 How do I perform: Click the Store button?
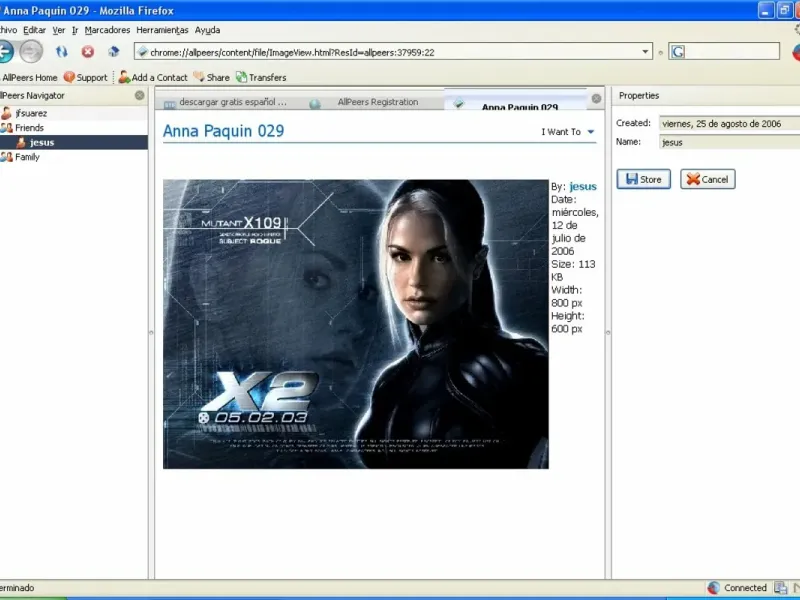(x=643, y=179)
